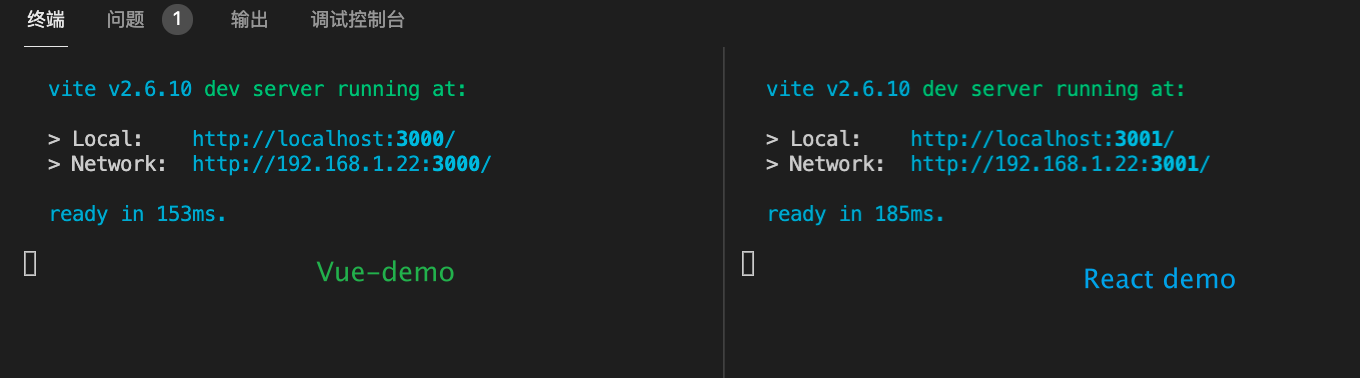Click the vite v2.6.10 line in the left terminal
Viewport: 1360px width, 378px height.
pos(257,89)
